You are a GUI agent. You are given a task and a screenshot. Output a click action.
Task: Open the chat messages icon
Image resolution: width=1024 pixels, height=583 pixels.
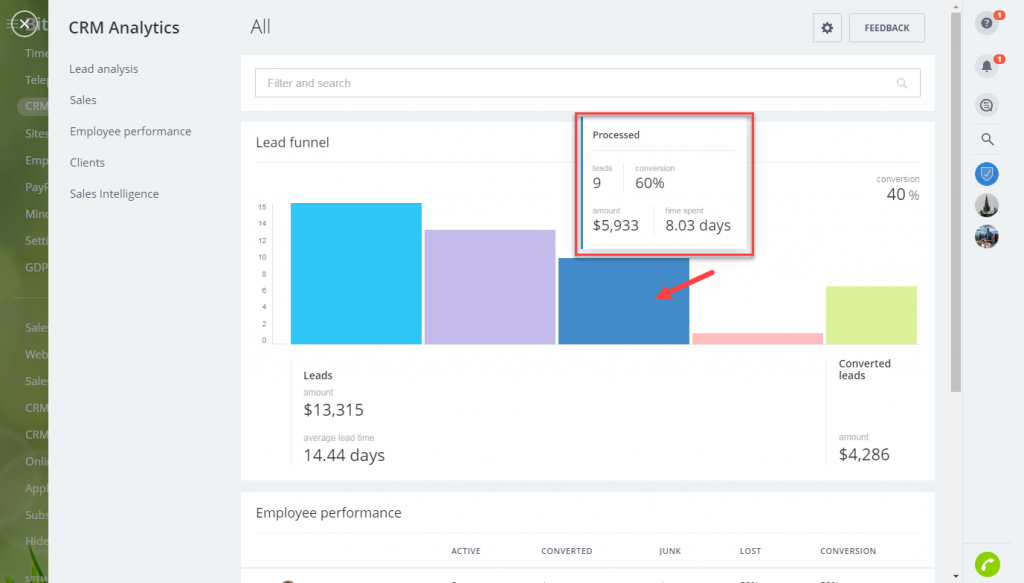point(987,104)
